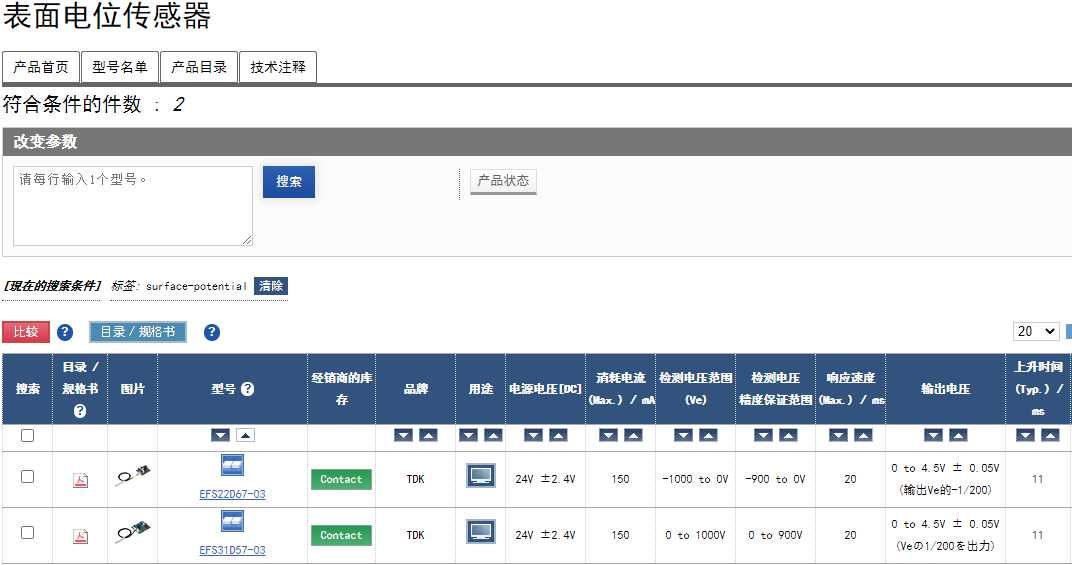Viewport: 1072px width, 565px height.
Task: Click help icon in 型号 column header
Action: (x=247, y=389)
